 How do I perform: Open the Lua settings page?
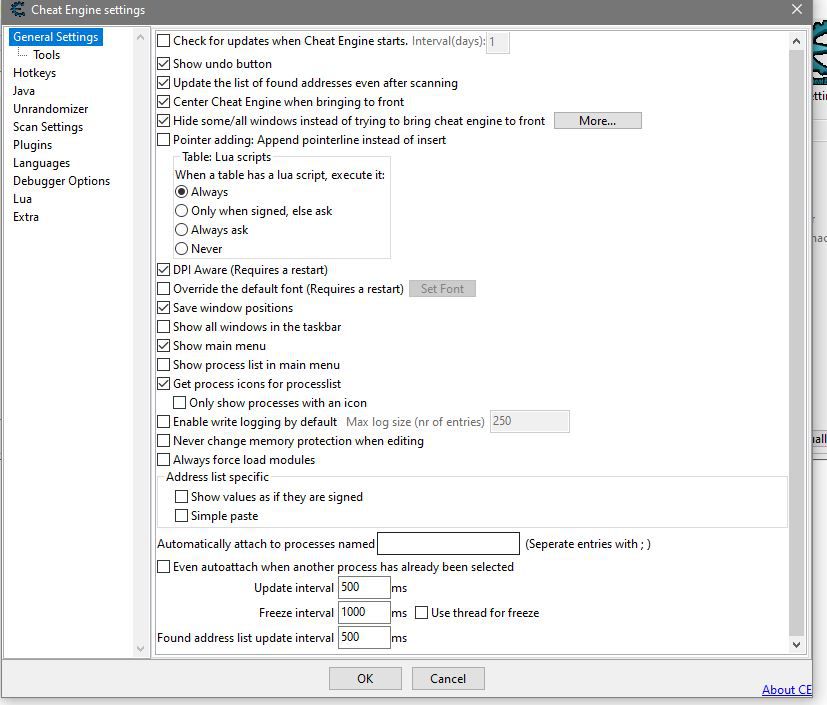click(x=22, y=199)
